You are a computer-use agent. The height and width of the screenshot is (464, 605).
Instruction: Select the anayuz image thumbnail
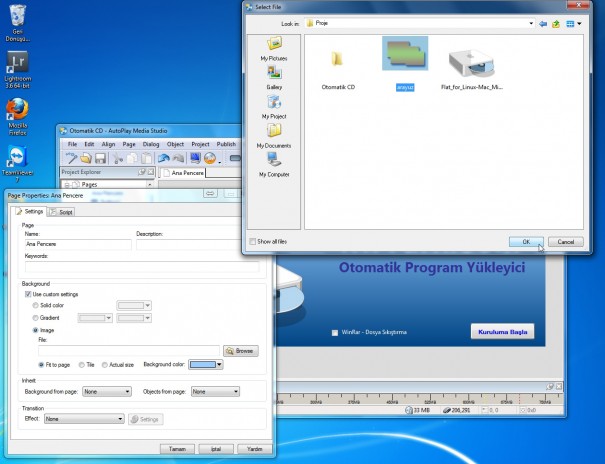[x=405, y=53]
